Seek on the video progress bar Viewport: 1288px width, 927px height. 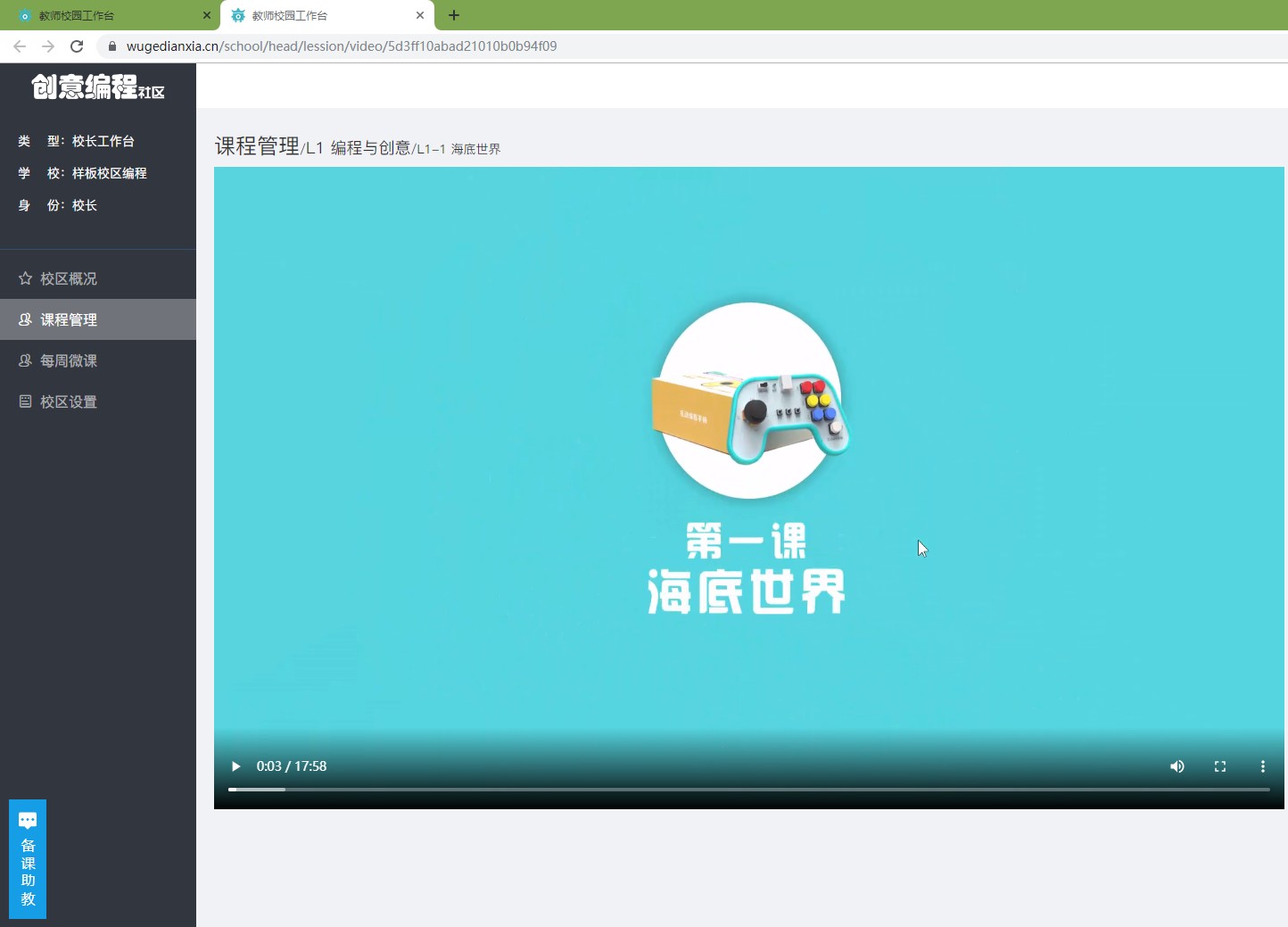click(749, 790)
